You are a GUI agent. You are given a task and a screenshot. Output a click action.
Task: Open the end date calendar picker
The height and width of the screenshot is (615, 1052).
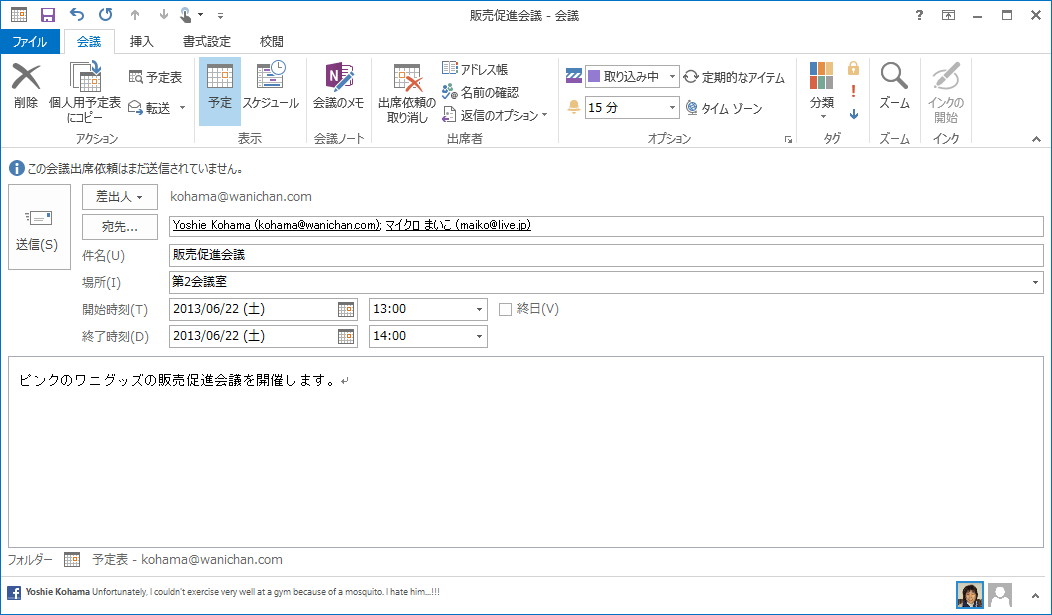[346, 336]
